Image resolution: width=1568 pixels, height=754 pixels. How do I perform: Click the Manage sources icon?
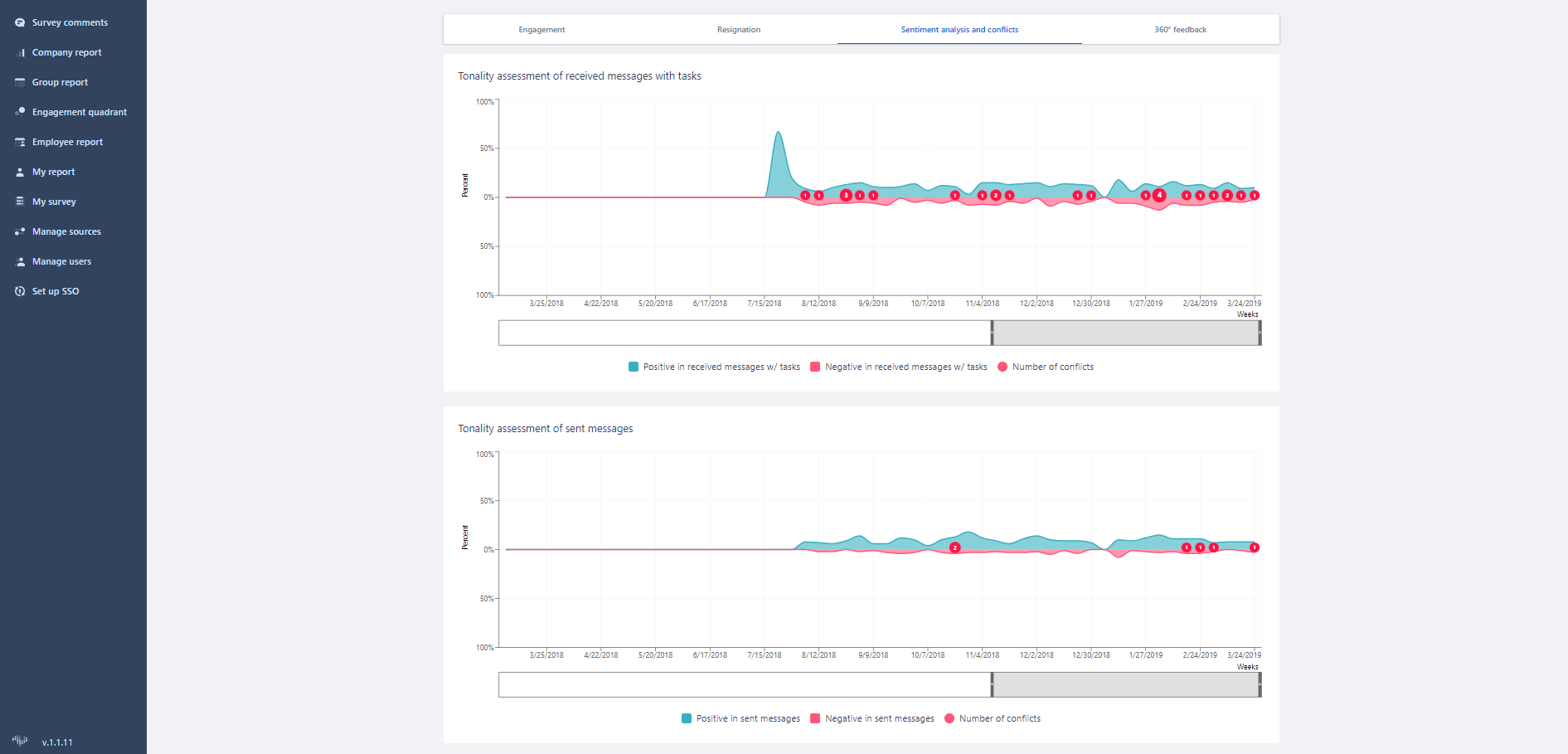pyautogui.click(x=20, y=231)
